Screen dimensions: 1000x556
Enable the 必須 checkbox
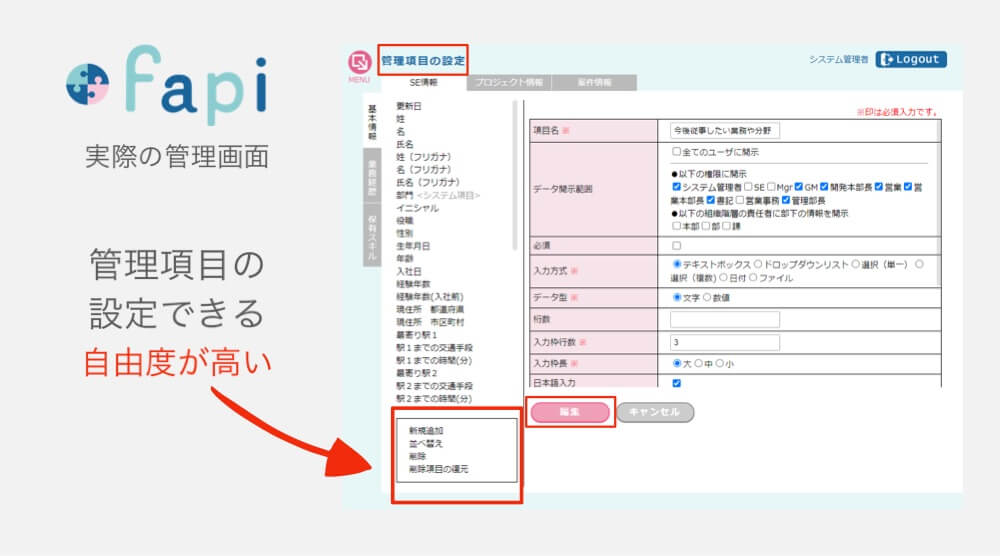tap(677, 245)
